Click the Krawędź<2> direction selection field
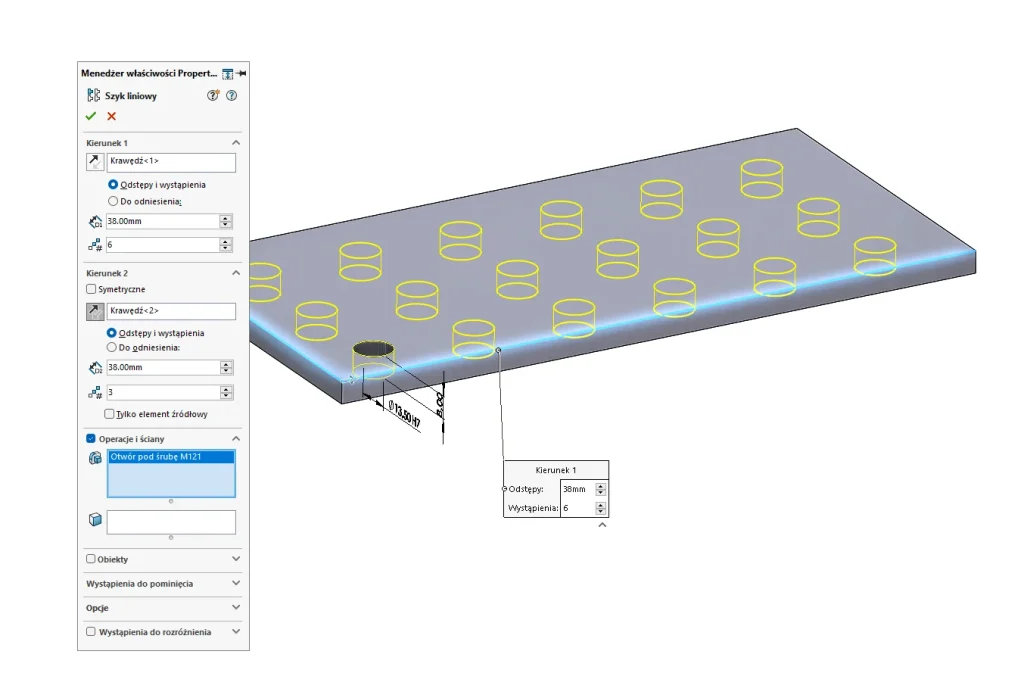Viewport: 1024px width, 673px height. click(x=171, y=311)
